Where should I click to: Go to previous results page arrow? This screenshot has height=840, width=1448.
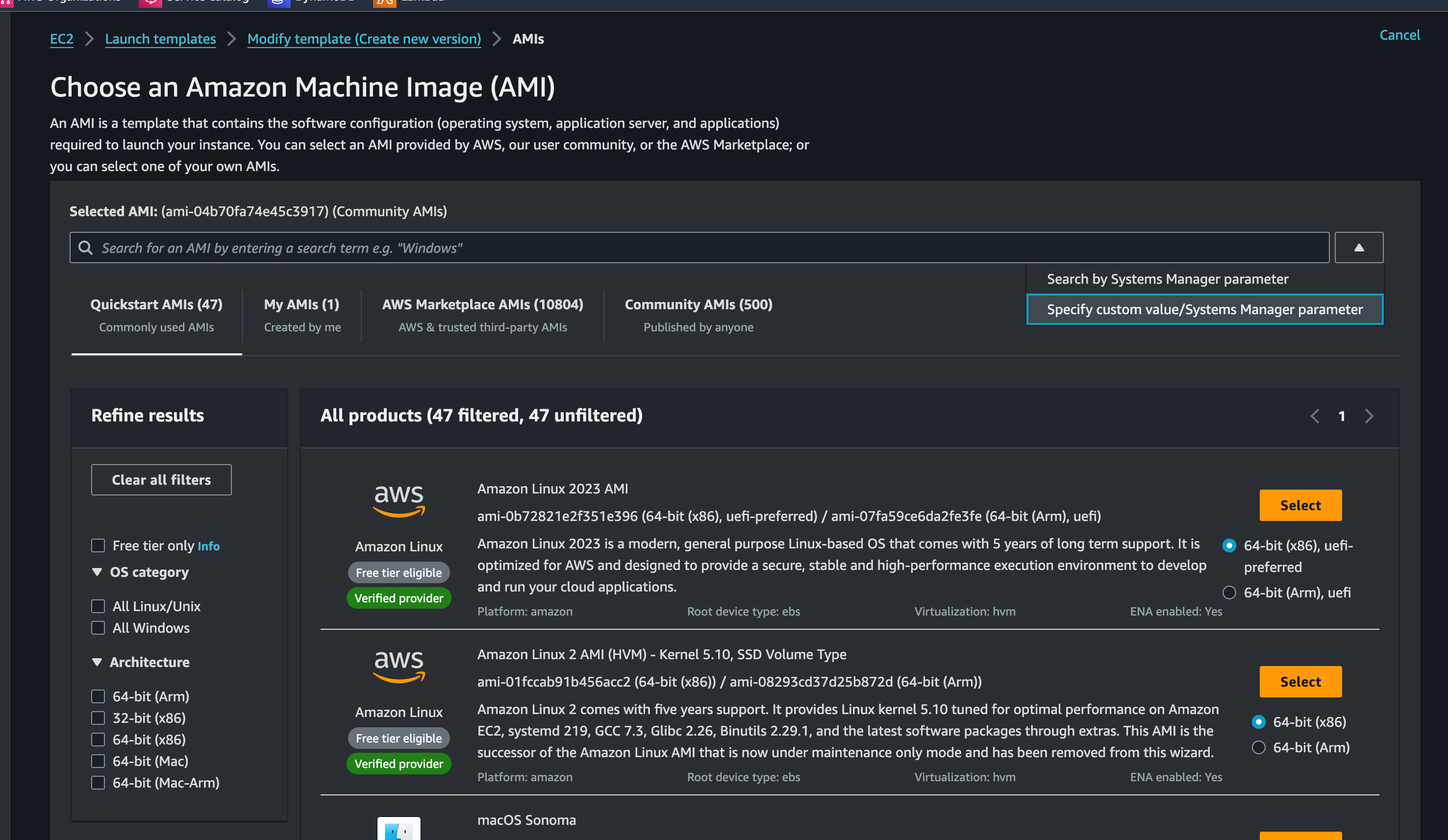[x=1315, y=416]
